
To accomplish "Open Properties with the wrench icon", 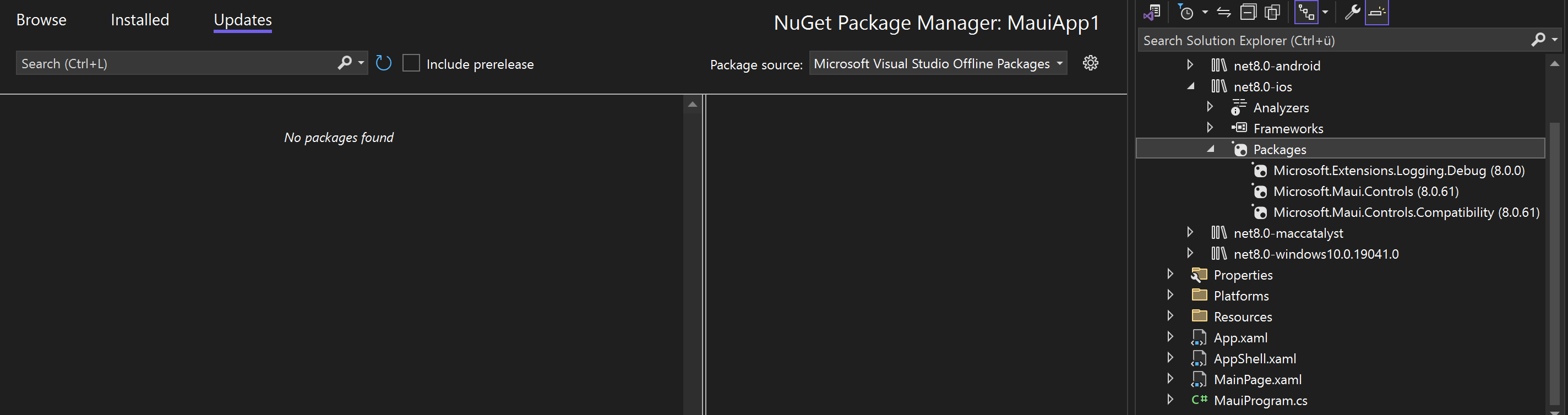I will point(1352,12).
